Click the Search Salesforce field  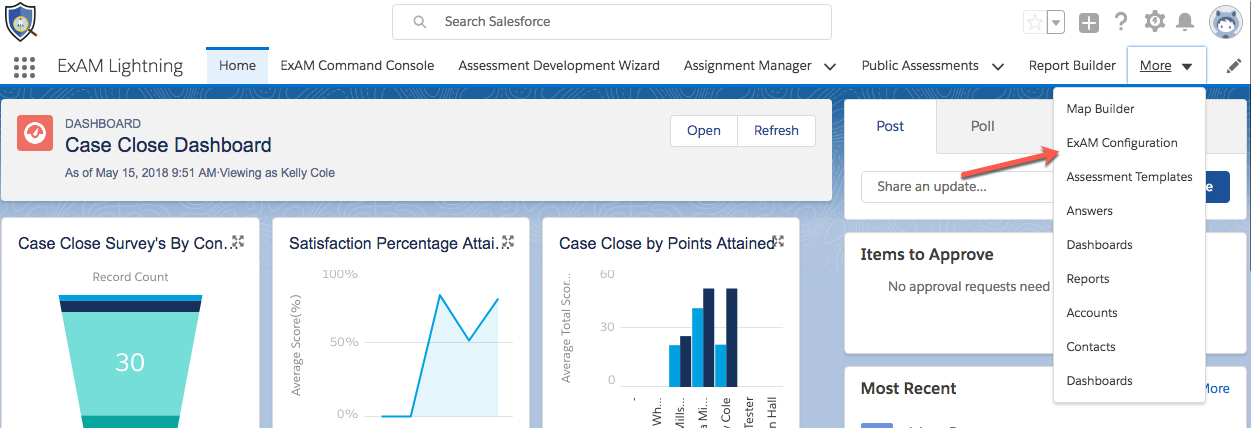pos(611,22)
